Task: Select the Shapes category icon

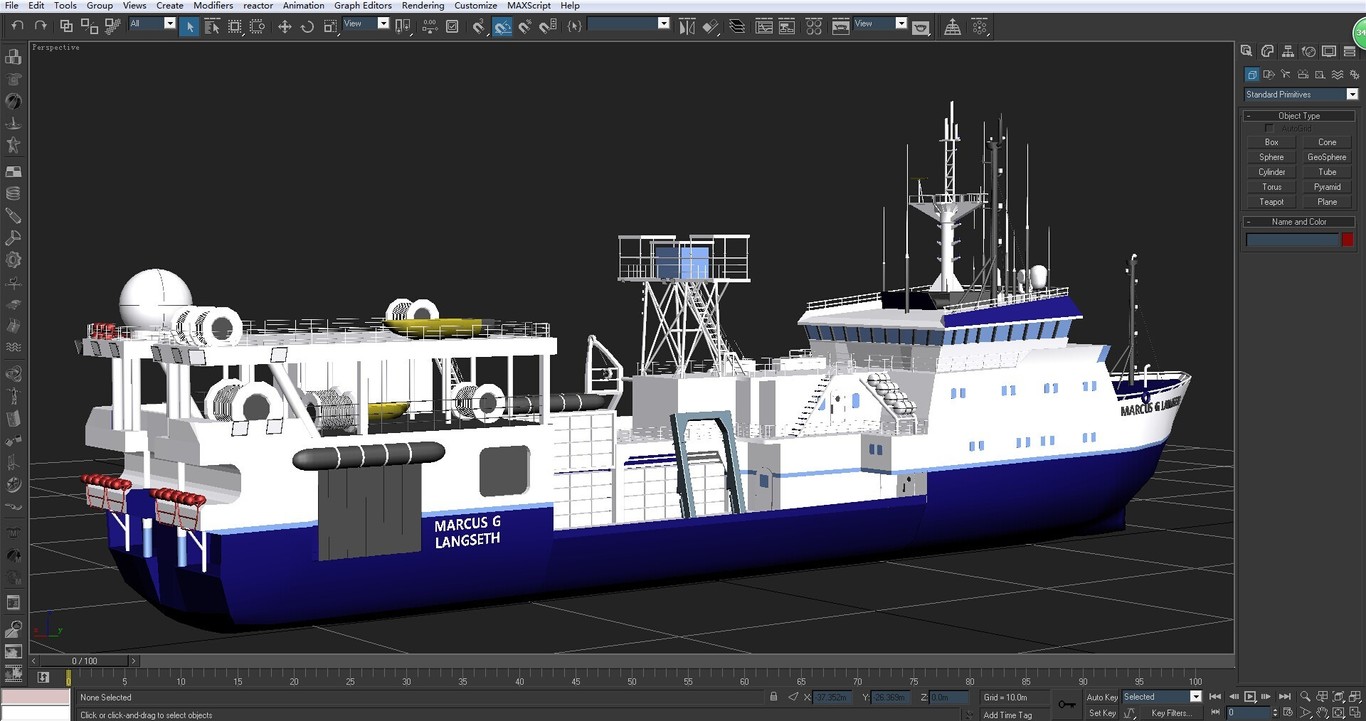Action: coord(1269,75)
